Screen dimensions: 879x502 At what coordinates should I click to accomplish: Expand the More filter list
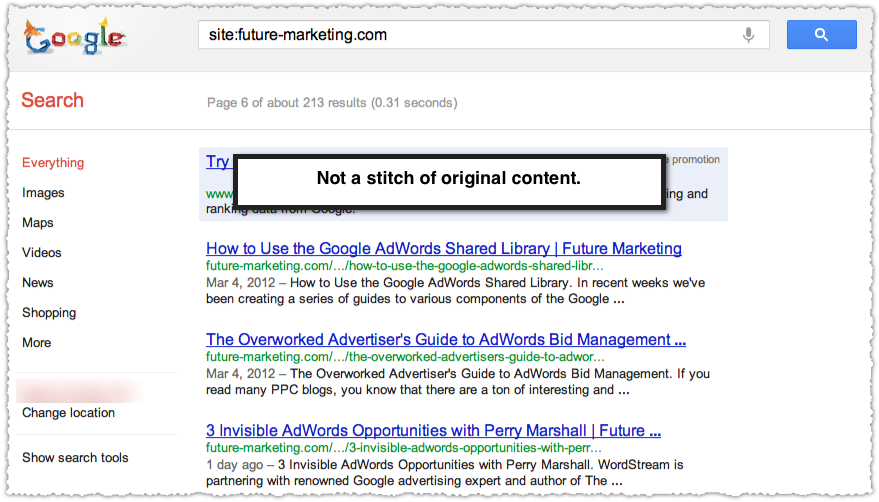click(x=36, y=343)
